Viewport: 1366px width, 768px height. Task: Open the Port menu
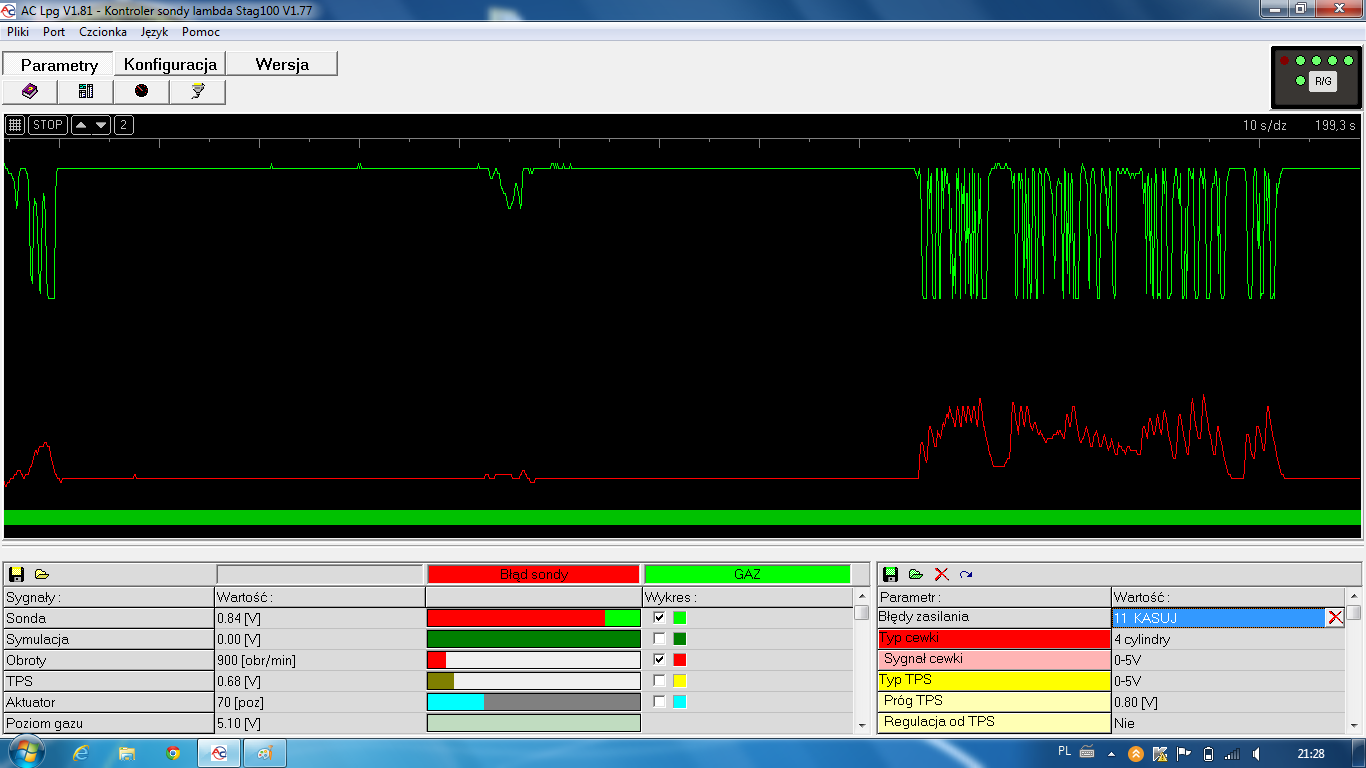point(54,32)
